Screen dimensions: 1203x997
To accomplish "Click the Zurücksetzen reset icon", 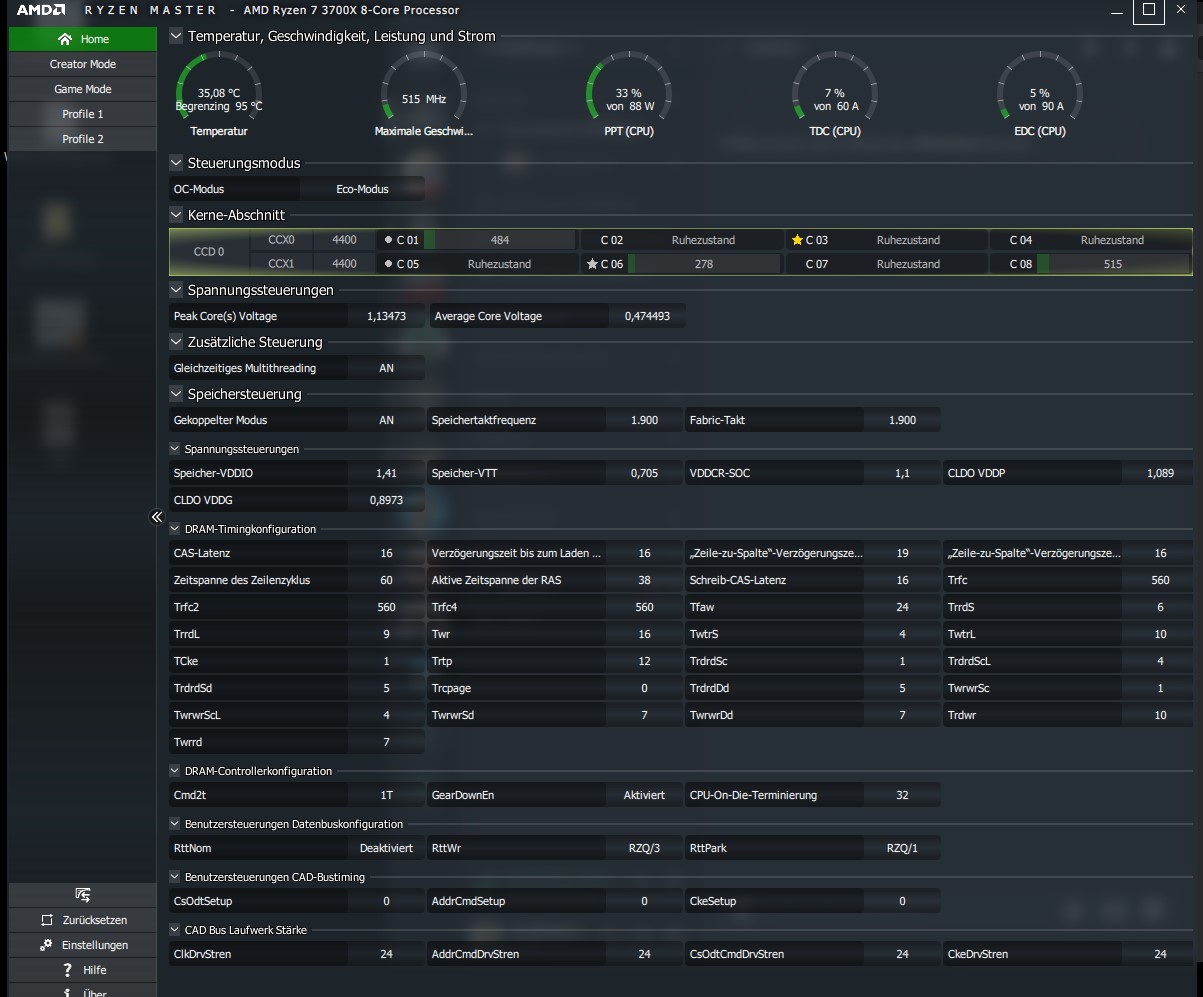I will click(x=46, y=920).
